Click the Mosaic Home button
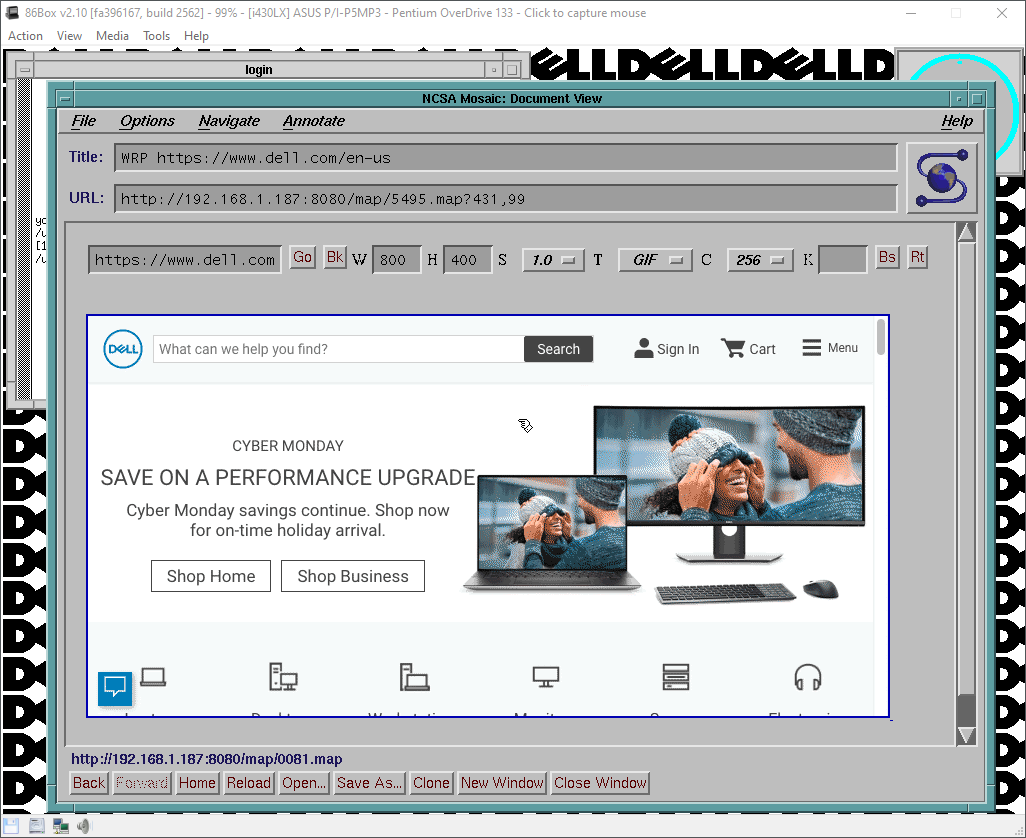The image size is (1026, 838). [197, 783]
